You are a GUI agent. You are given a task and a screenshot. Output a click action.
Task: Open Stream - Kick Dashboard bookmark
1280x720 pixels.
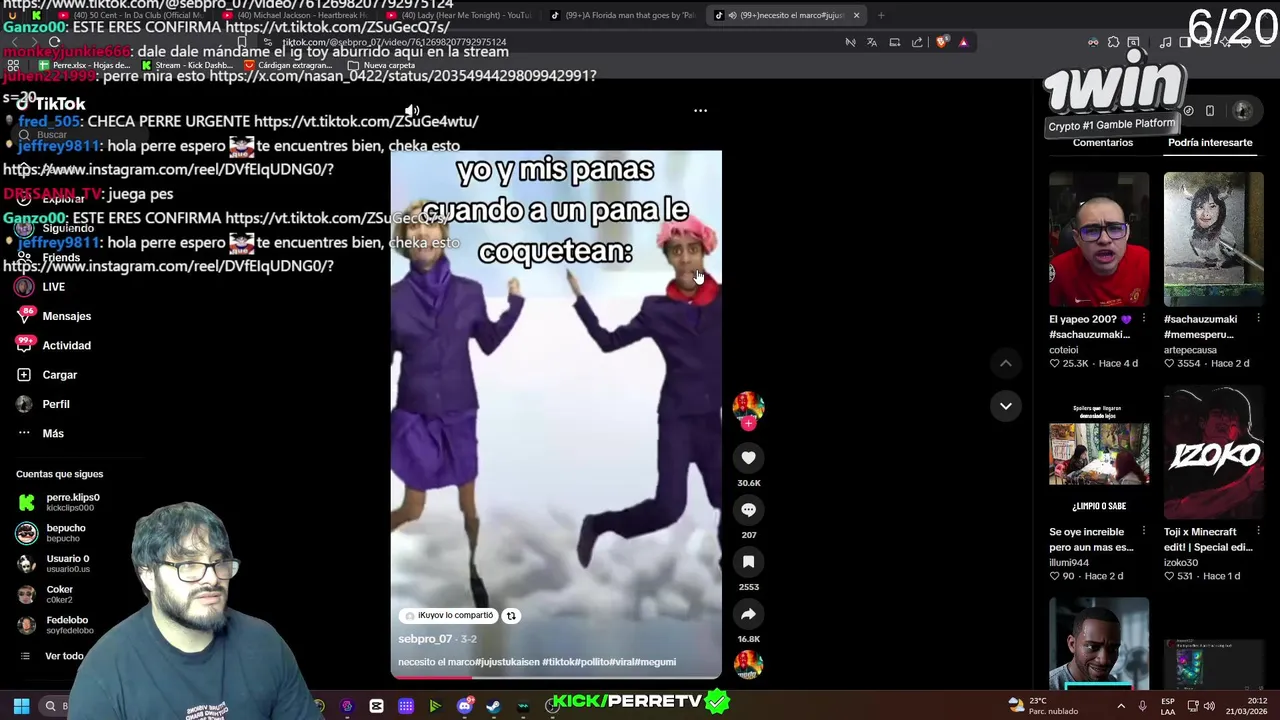(187, 65)
